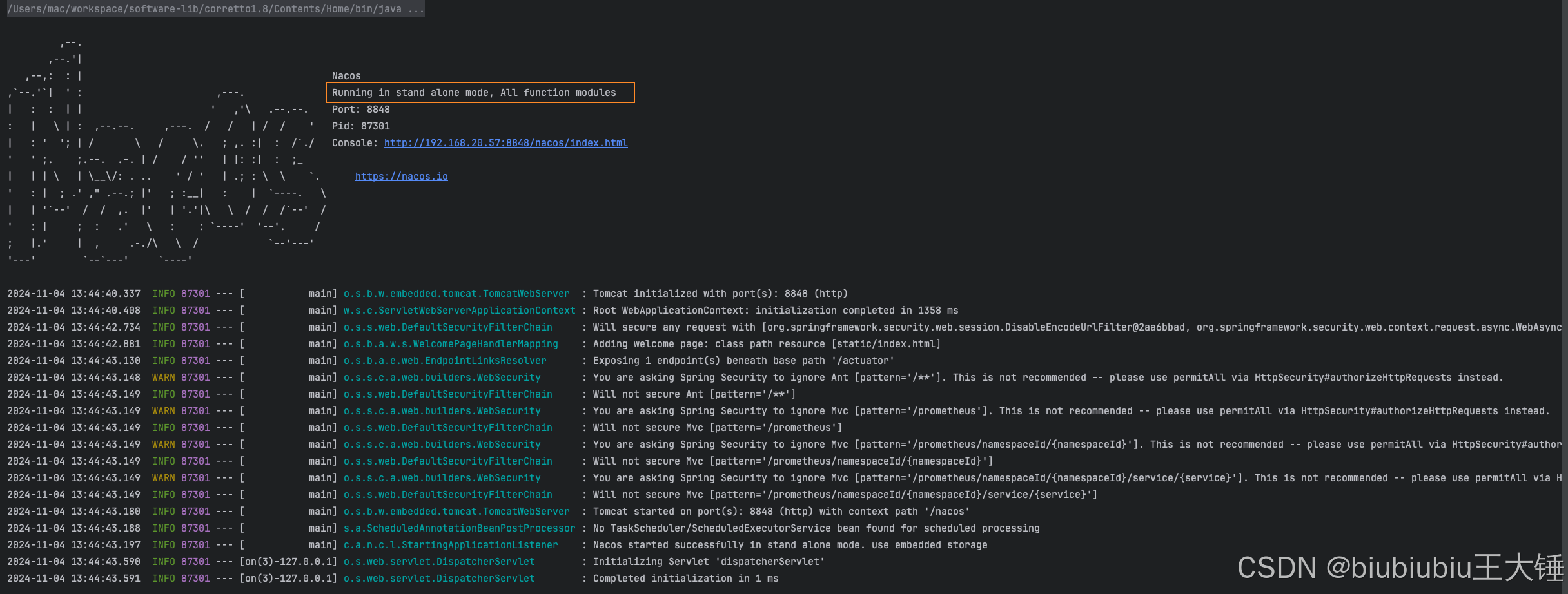Select the INFO level on the 13:44:43.197 line
The height and width of the screenshot is (594, 1568).
pos(164,545)
